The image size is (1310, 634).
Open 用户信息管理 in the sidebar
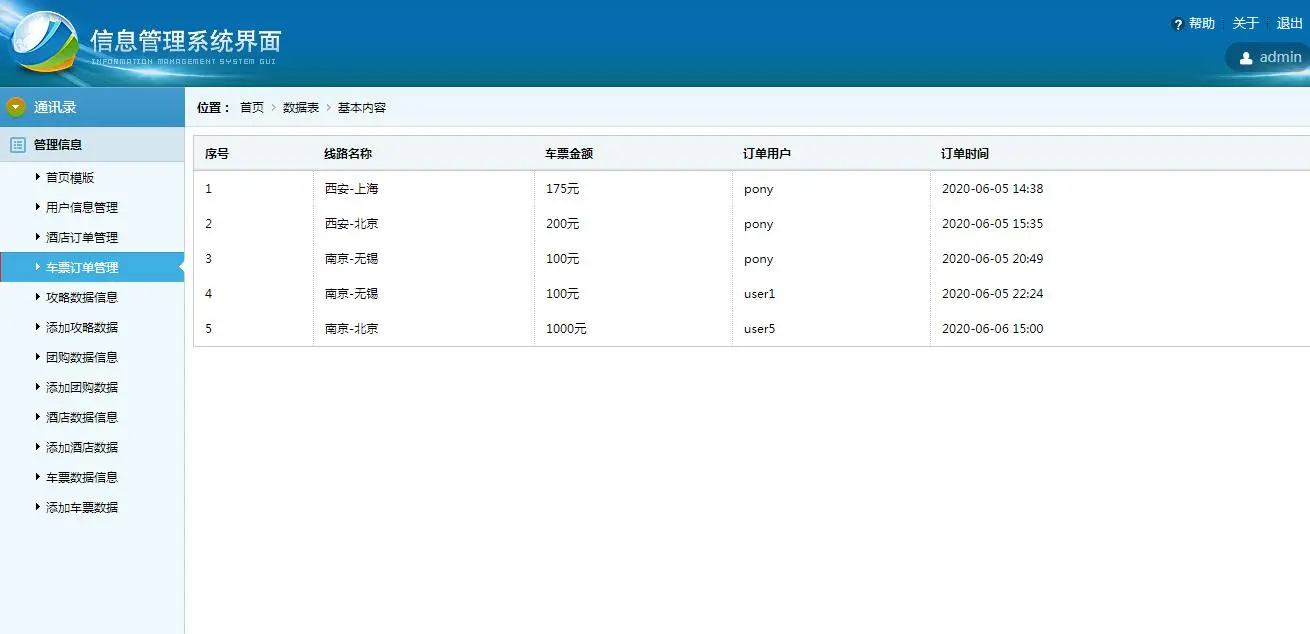[82, 208]
